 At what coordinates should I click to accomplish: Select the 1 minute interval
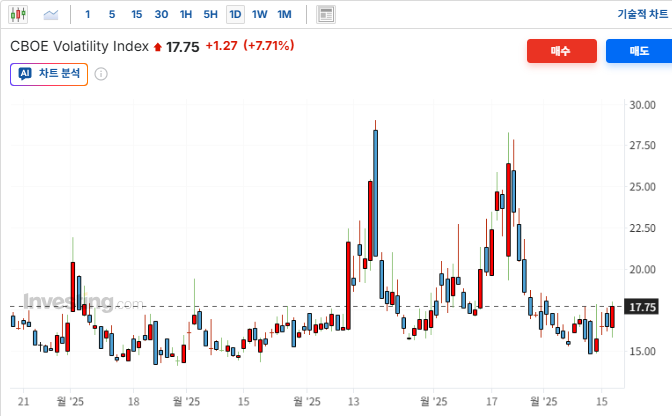click(x=87, y=15)
